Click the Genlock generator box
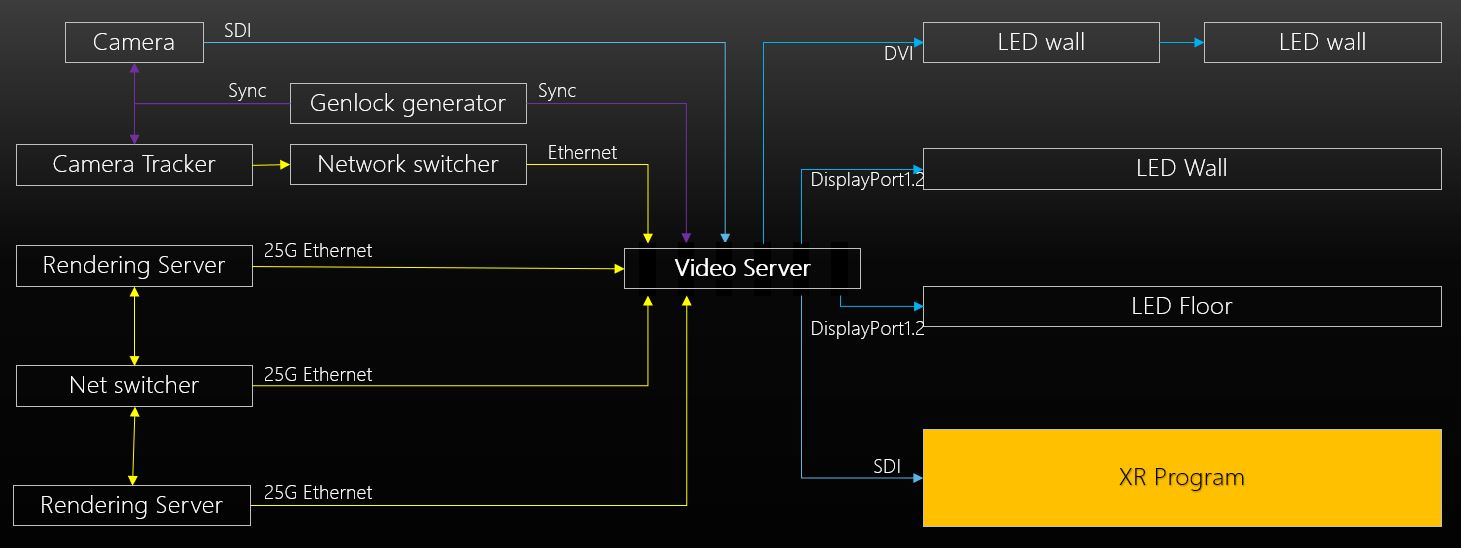 pyautogui.click(x=408, y=103)
